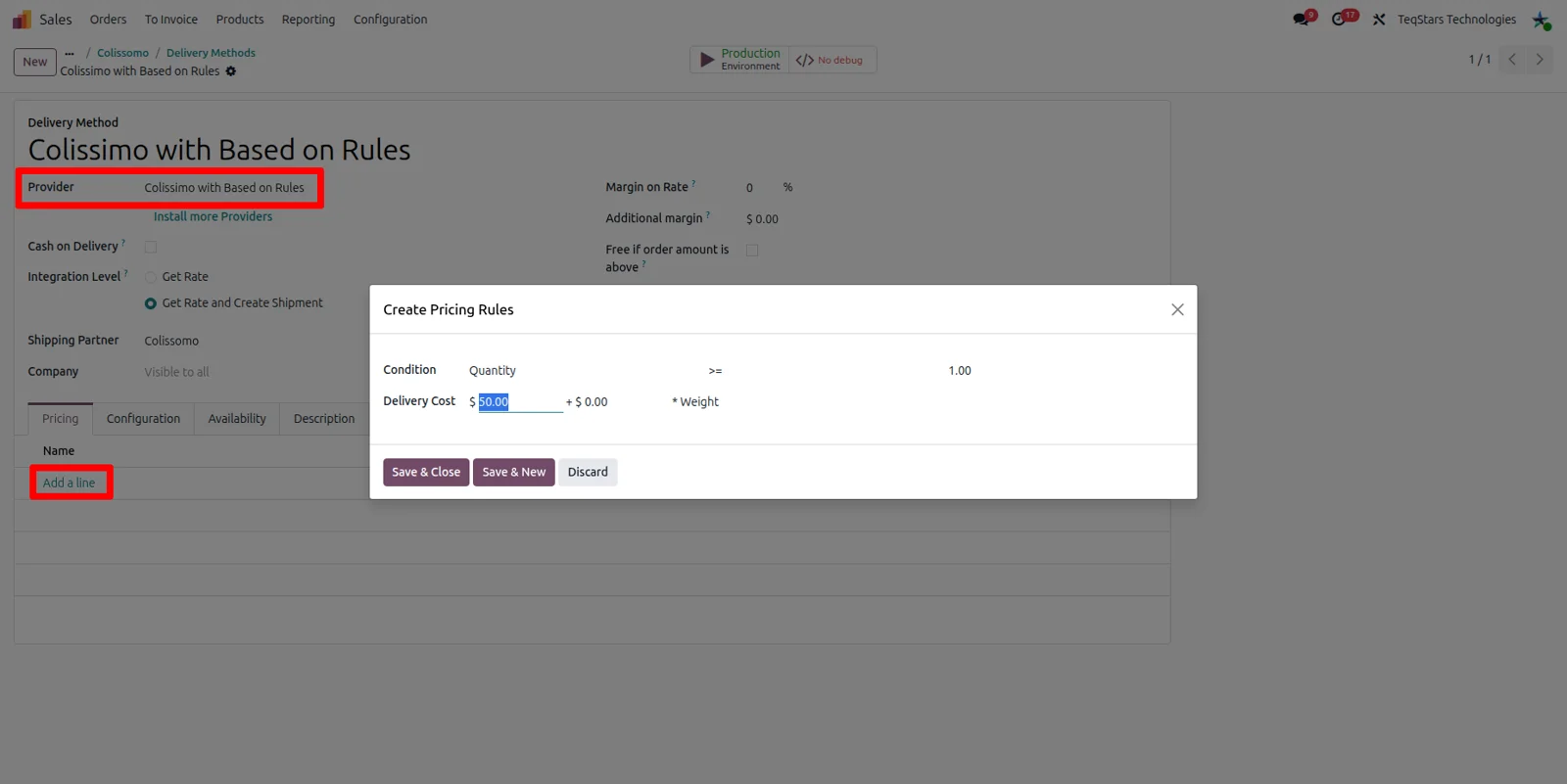Toggle Free if order amount is above
This screenshot has height=784, width=1567.
(x=752, y=251)
